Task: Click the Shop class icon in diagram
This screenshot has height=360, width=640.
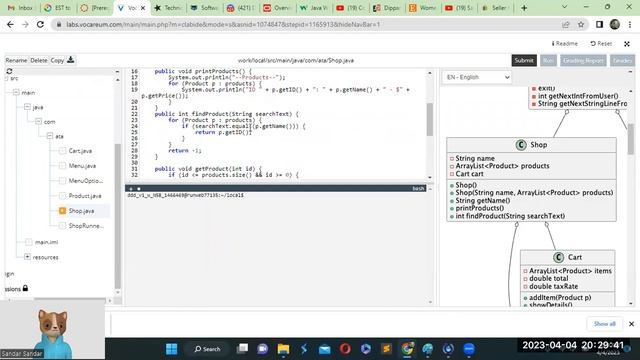Action: (521, 145)
